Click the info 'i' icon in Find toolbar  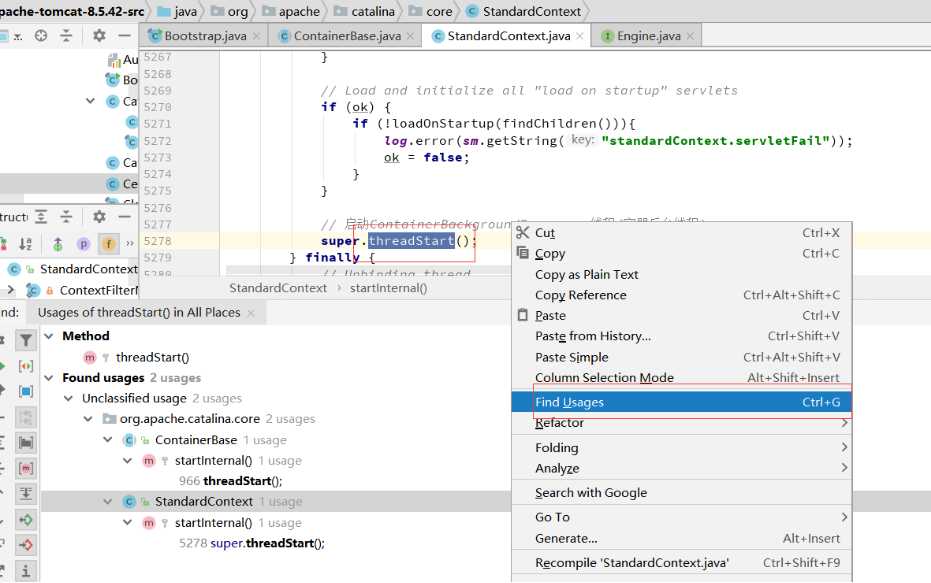(x=26, y=571)
